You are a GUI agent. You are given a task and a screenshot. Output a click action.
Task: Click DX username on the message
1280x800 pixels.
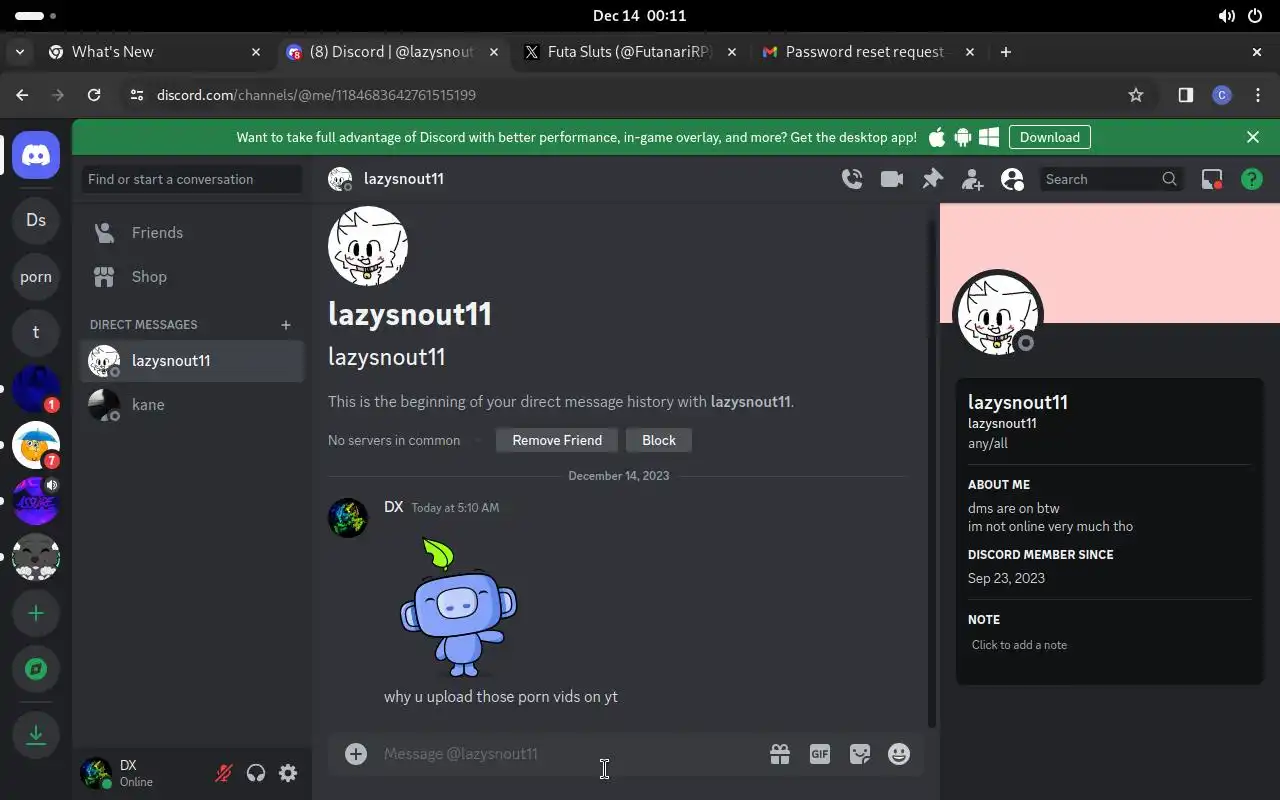pyautogui.click(x=393, y=507)
